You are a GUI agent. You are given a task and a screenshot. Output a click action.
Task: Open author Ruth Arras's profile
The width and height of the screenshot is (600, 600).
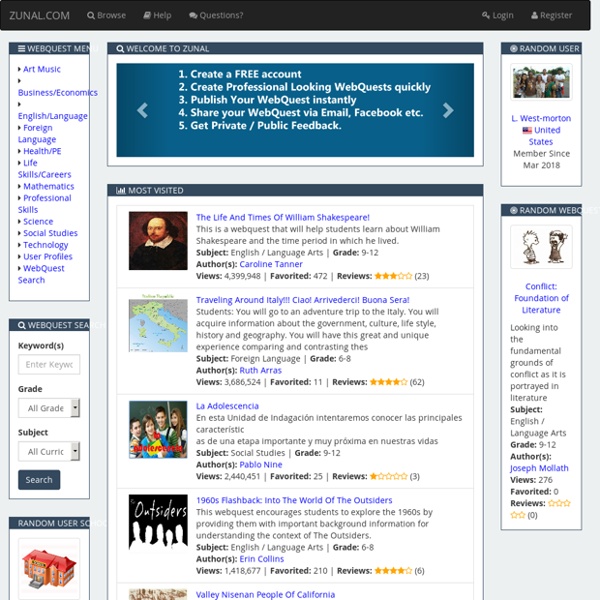[261, 370]
